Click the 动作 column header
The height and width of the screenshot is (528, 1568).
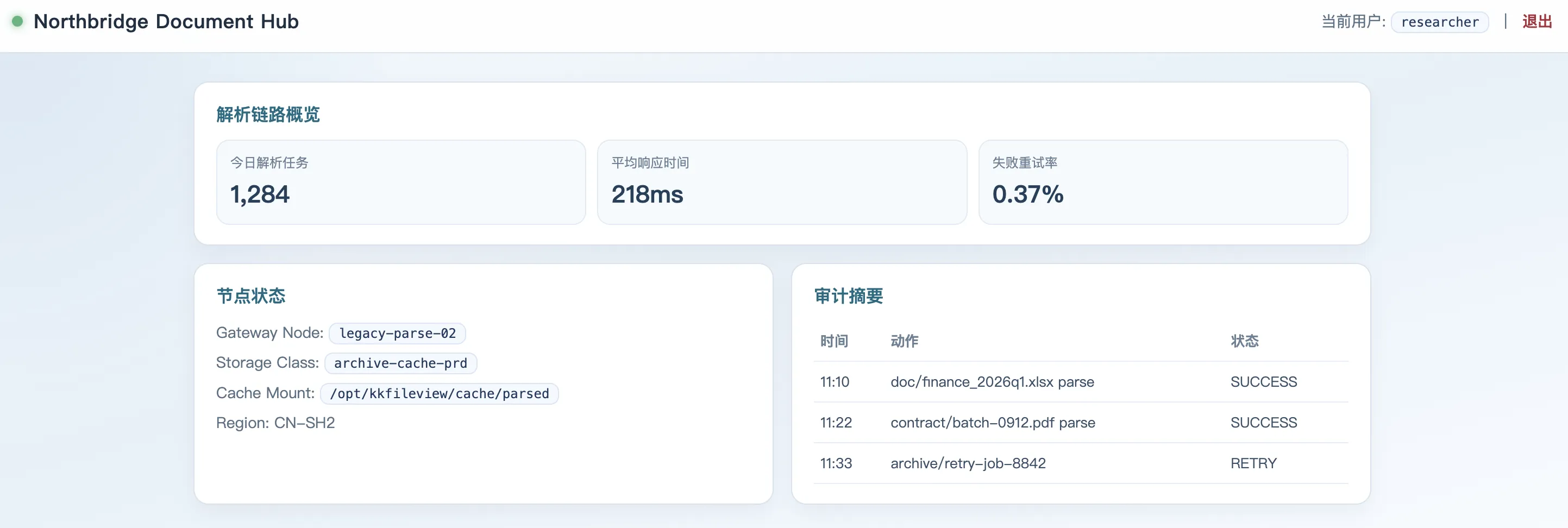tap(904, 341)
